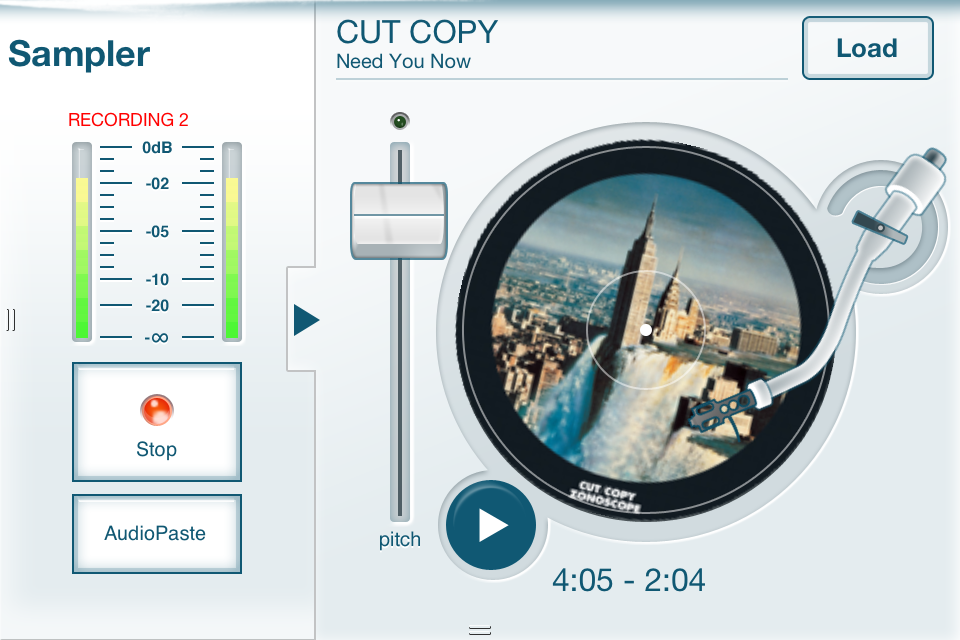Click the -10 scale marking

tap(157, 279)
